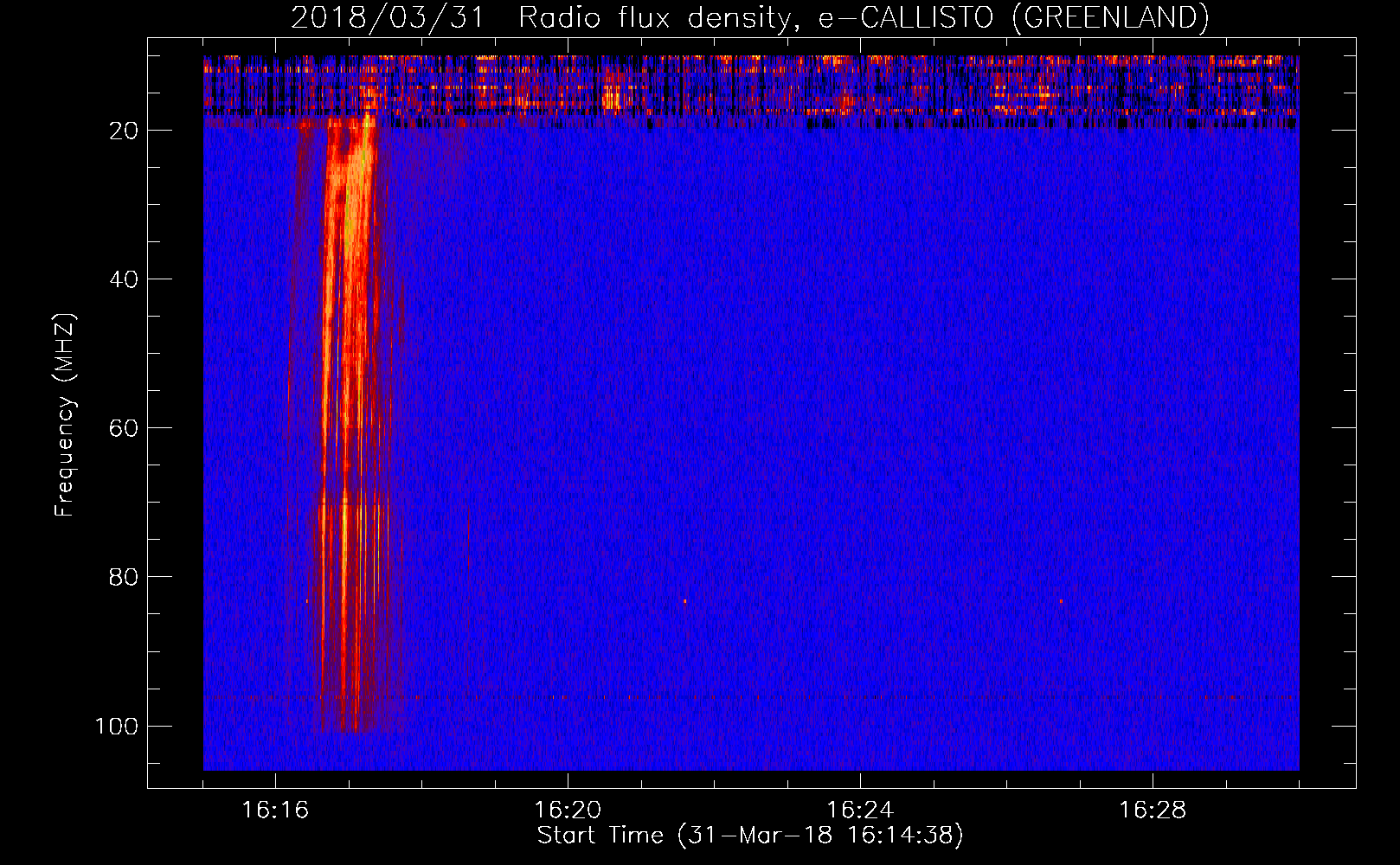Click the '40' frequency tick label
Screen dimensions: 1400x865
(x=124, y=279)
